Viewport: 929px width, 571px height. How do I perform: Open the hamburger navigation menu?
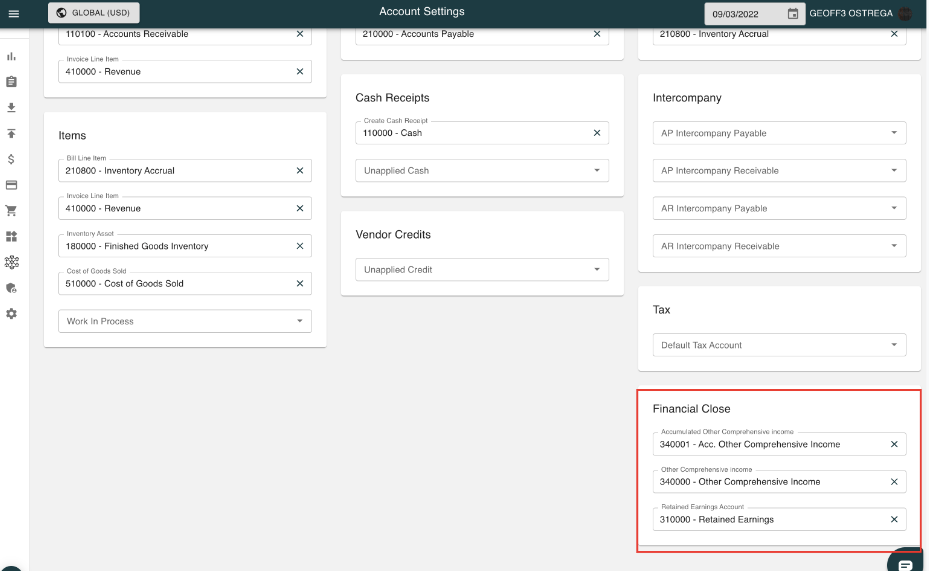[14, 14]
